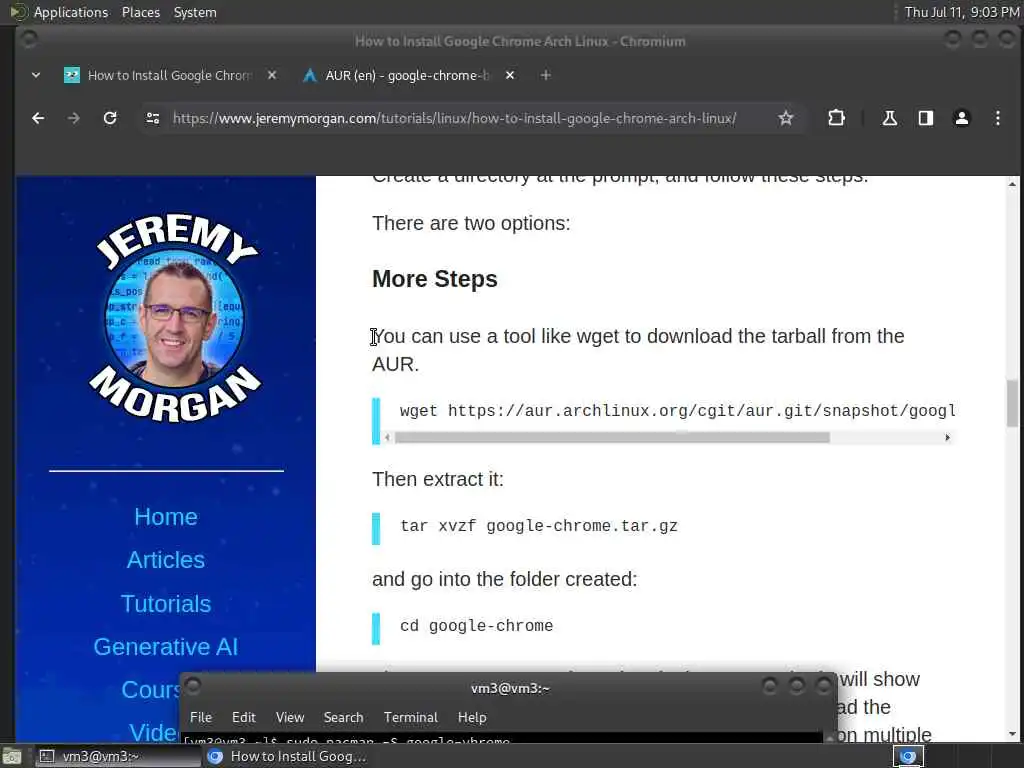Open the Extensions puzzle icon
The image size is (1024, 768).
coord(836,118)
